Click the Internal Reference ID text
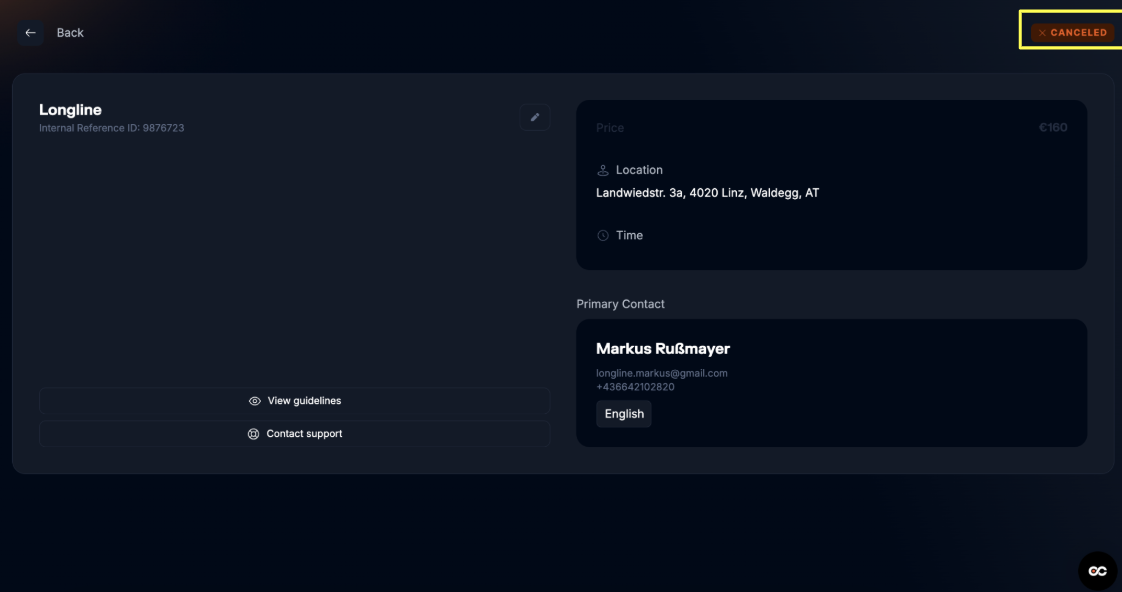1122x592 pixels. [x=111, y=128]
